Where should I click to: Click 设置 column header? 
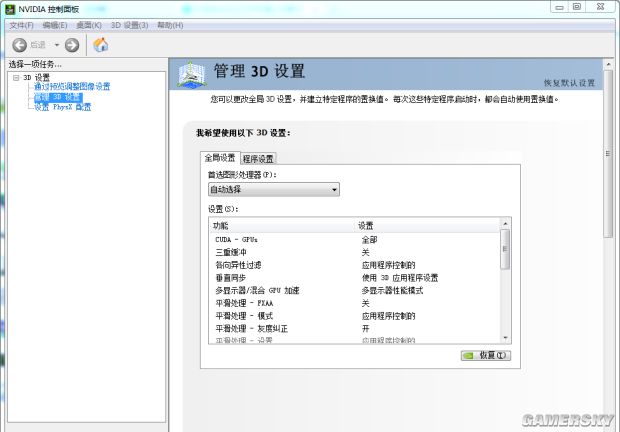[428, 226]
